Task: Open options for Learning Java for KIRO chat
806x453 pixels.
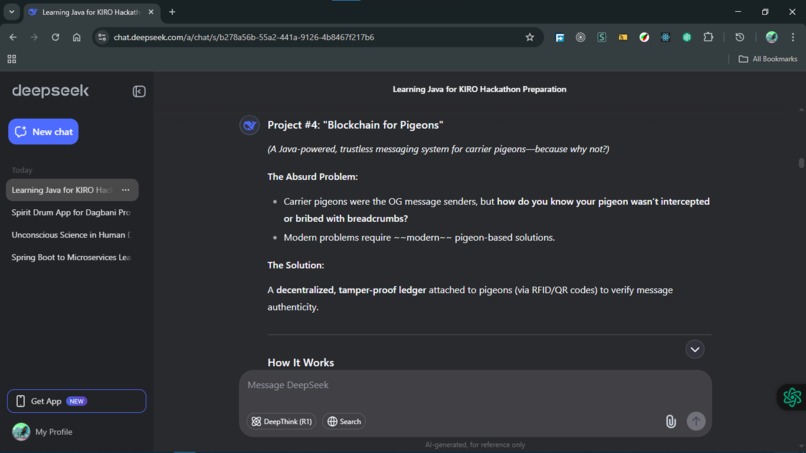Action: pyautogui.click(x=125, y=190)
